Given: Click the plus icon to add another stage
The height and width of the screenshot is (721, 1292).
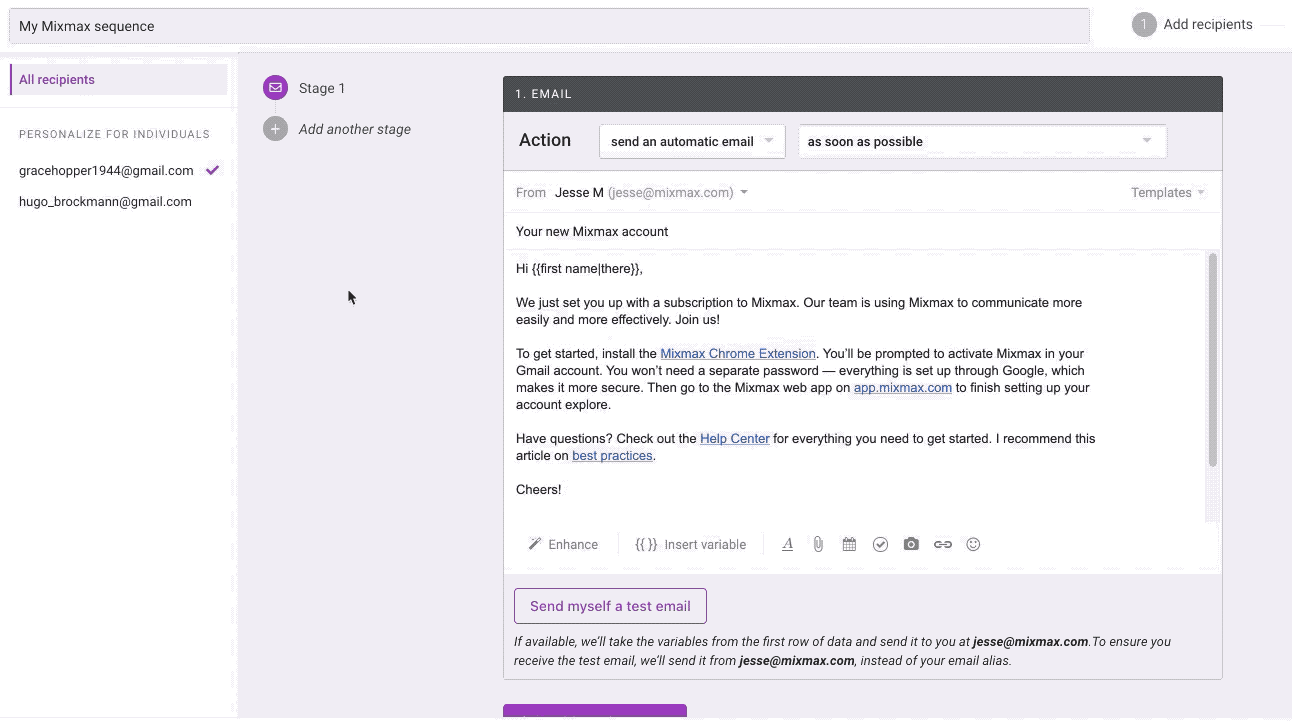Looking at the screenshot, I should point(275,129).
